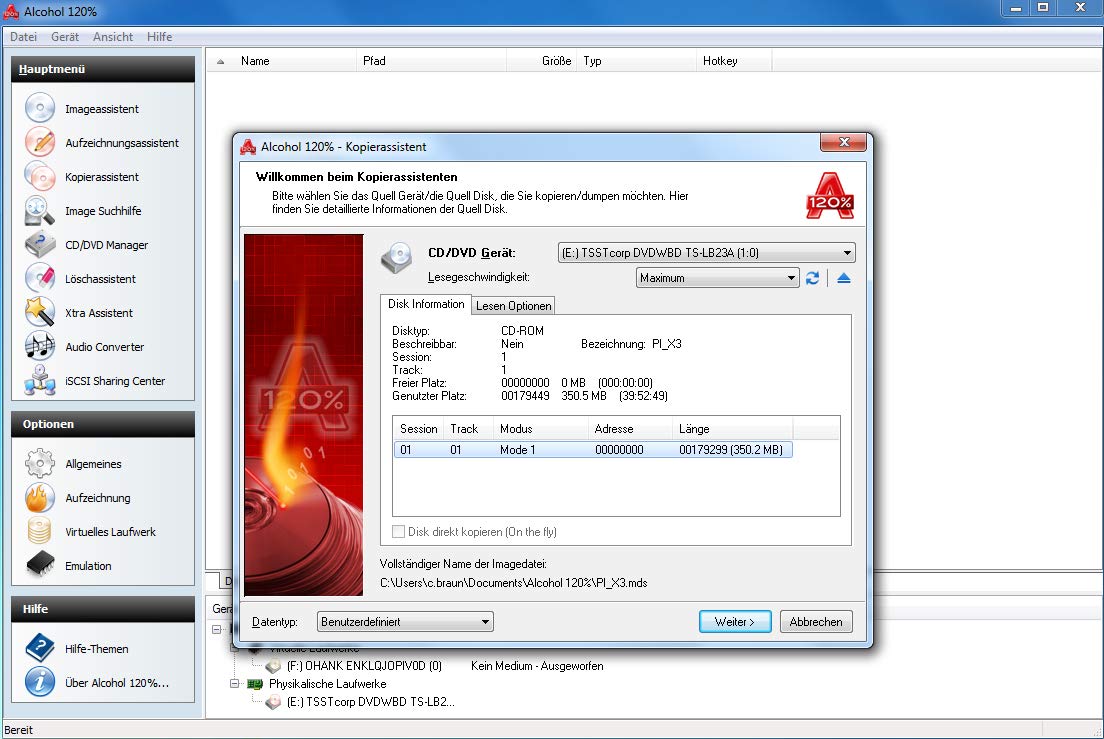Open the Emulation chip icon
Image resolution: width=1104 pixels, height=739 pixels.
coord(39,565)
